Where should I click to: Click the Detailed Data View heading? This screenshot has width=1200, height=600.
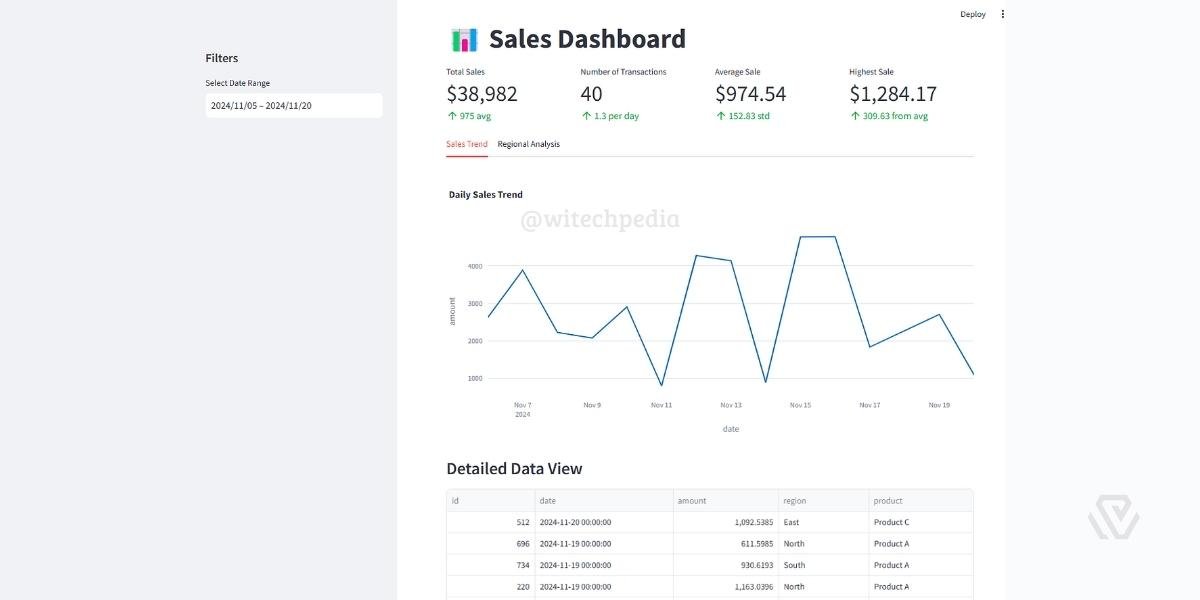(514, 468)
